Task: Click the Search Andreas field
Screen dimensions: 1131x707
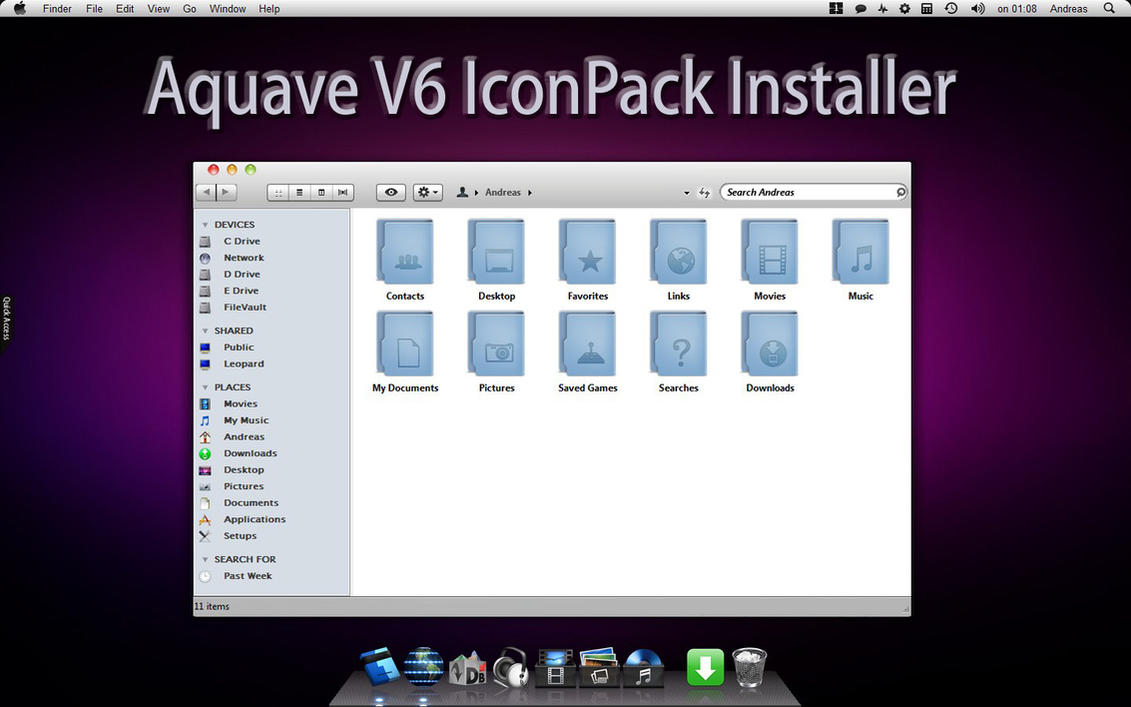Action: (814, 193)
